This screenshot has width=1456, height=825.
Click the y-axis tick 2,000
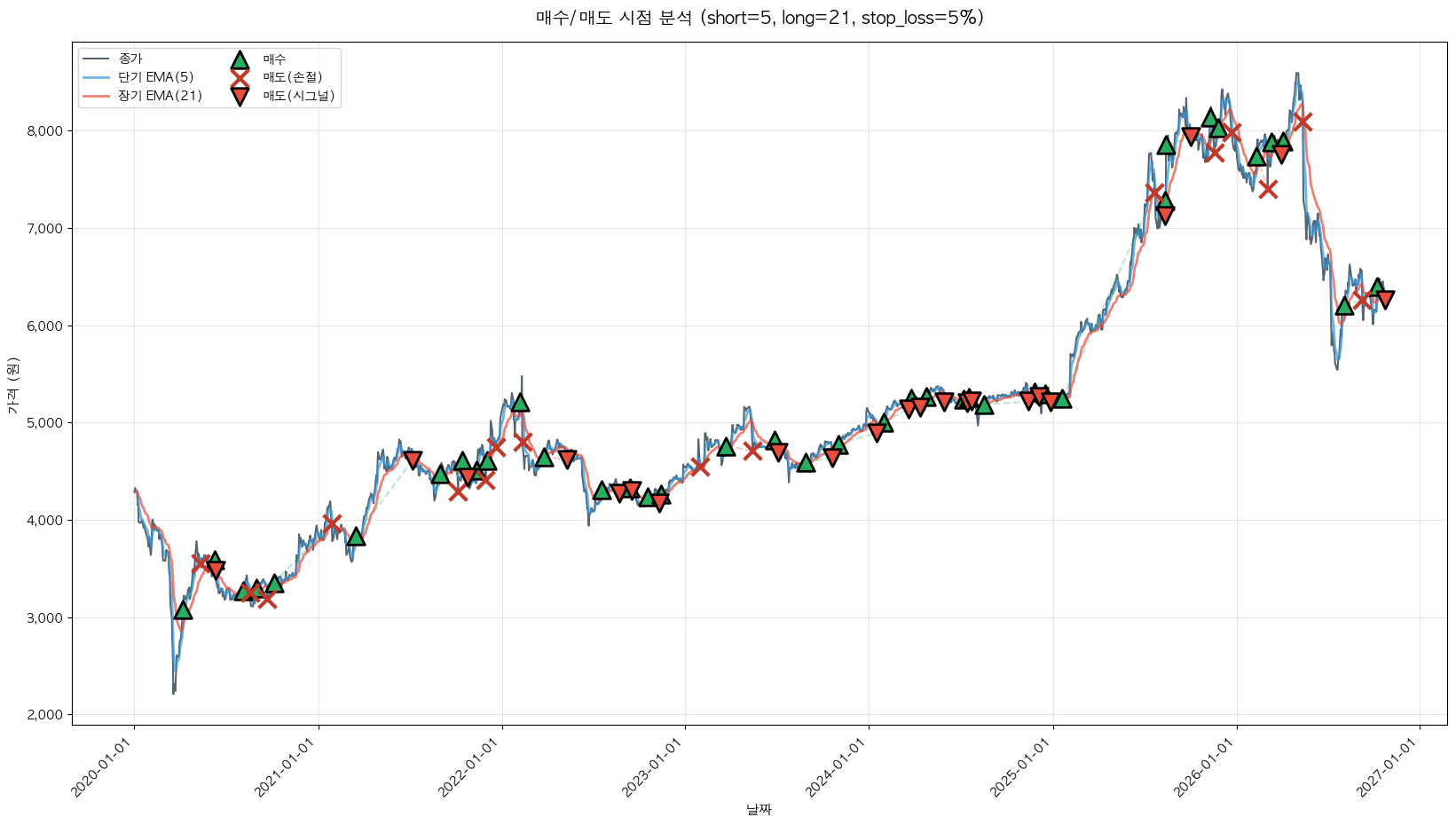pyautogui.click(x=45, y=715)
